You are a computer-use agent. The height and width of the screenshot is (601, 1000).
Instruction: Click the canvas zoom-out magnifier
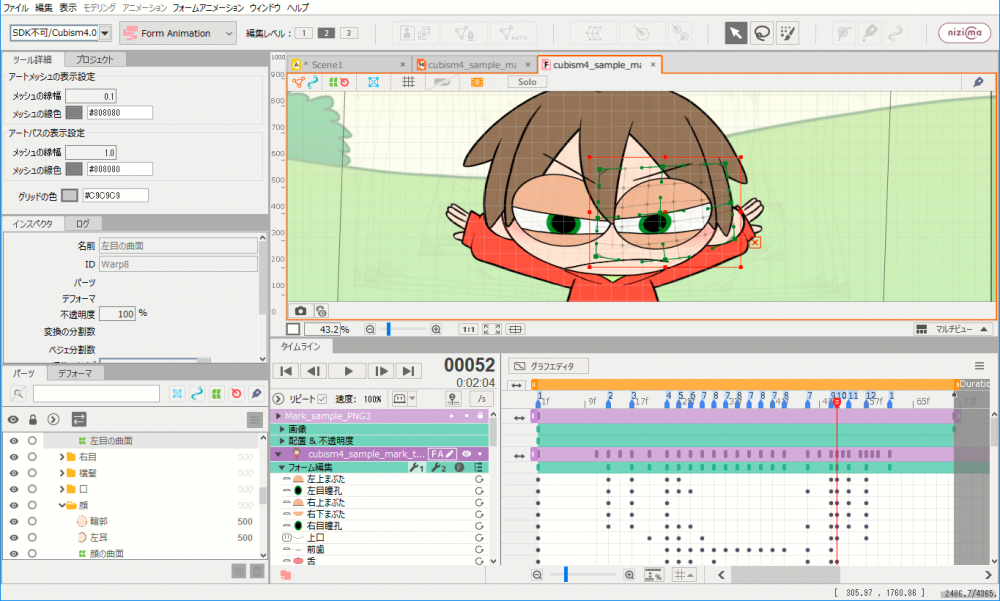coord(370,329)
